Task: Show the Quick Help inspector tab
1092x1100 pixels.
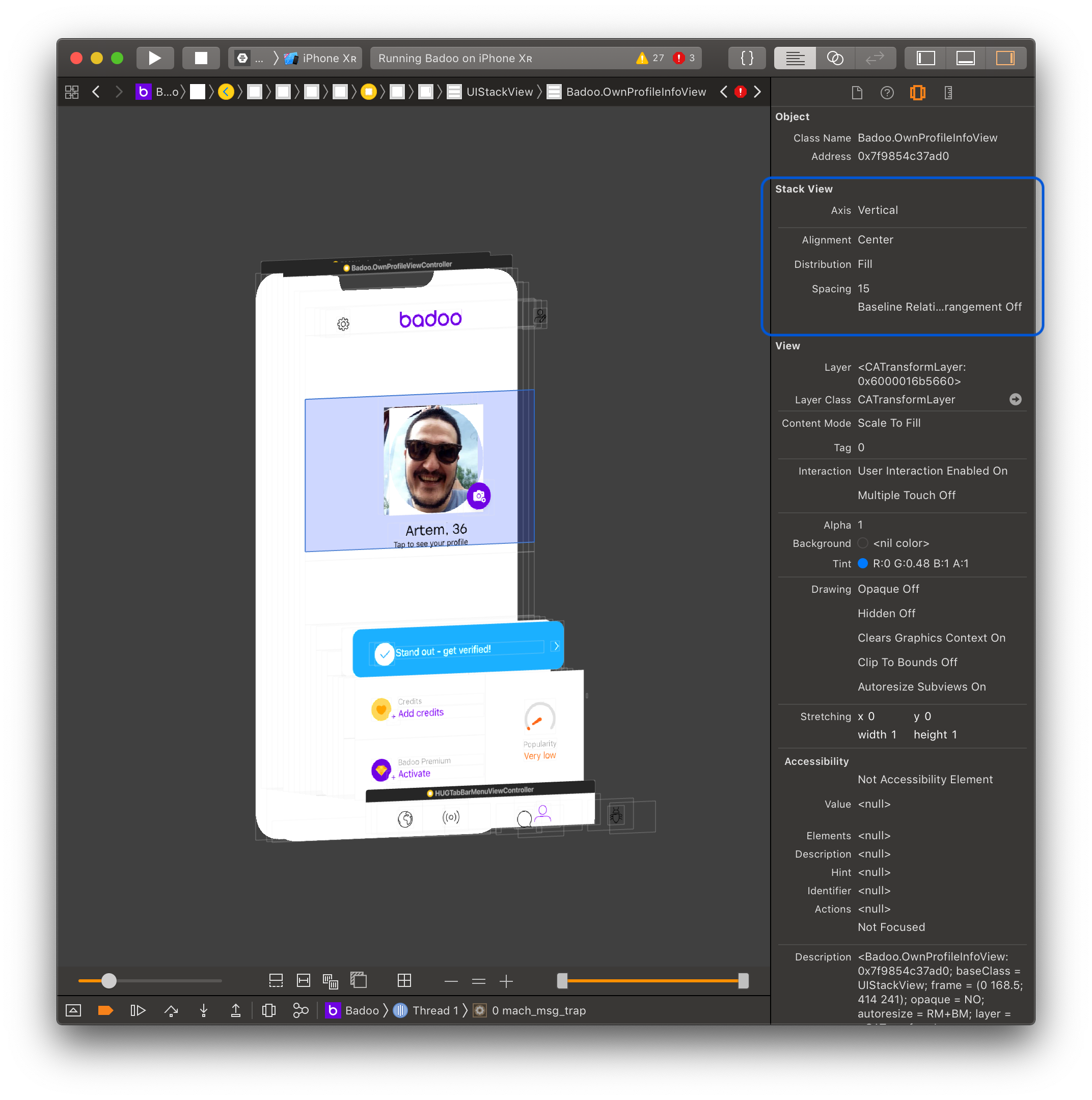Action: pos(887,92)
